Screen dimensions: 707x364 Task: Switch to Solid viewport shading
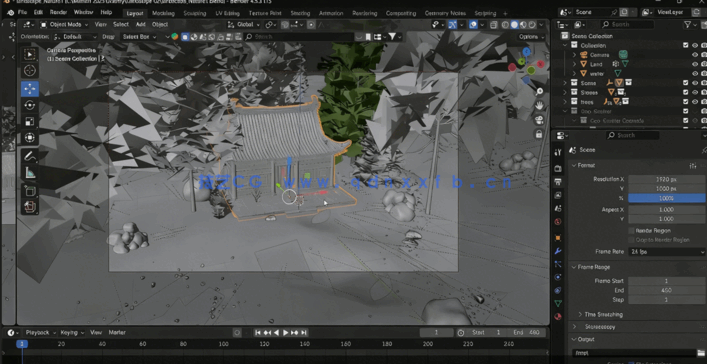tap(514, 25)
